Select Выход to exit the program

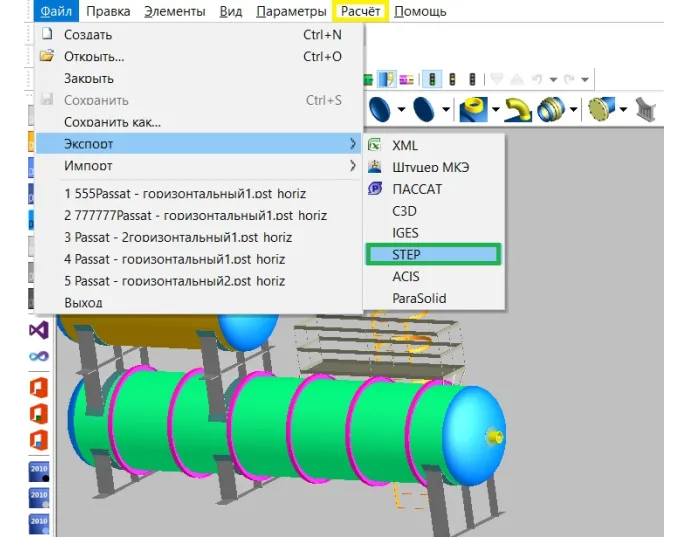pos(83,302)
